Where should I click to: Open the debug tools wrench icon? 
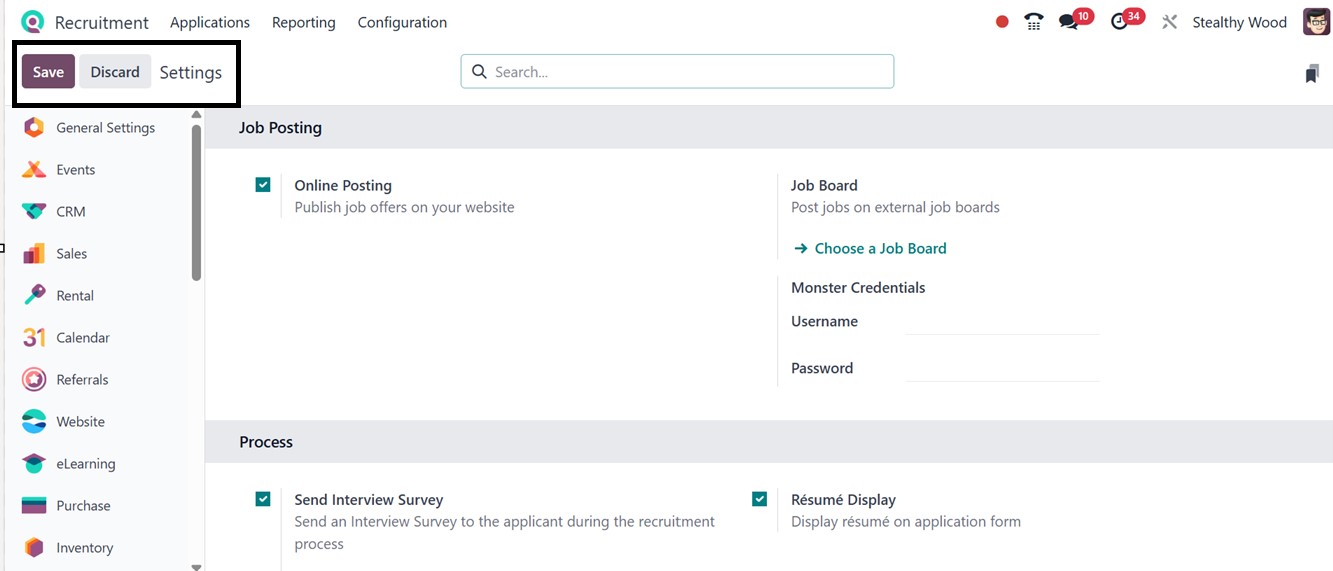[1169, 22]
